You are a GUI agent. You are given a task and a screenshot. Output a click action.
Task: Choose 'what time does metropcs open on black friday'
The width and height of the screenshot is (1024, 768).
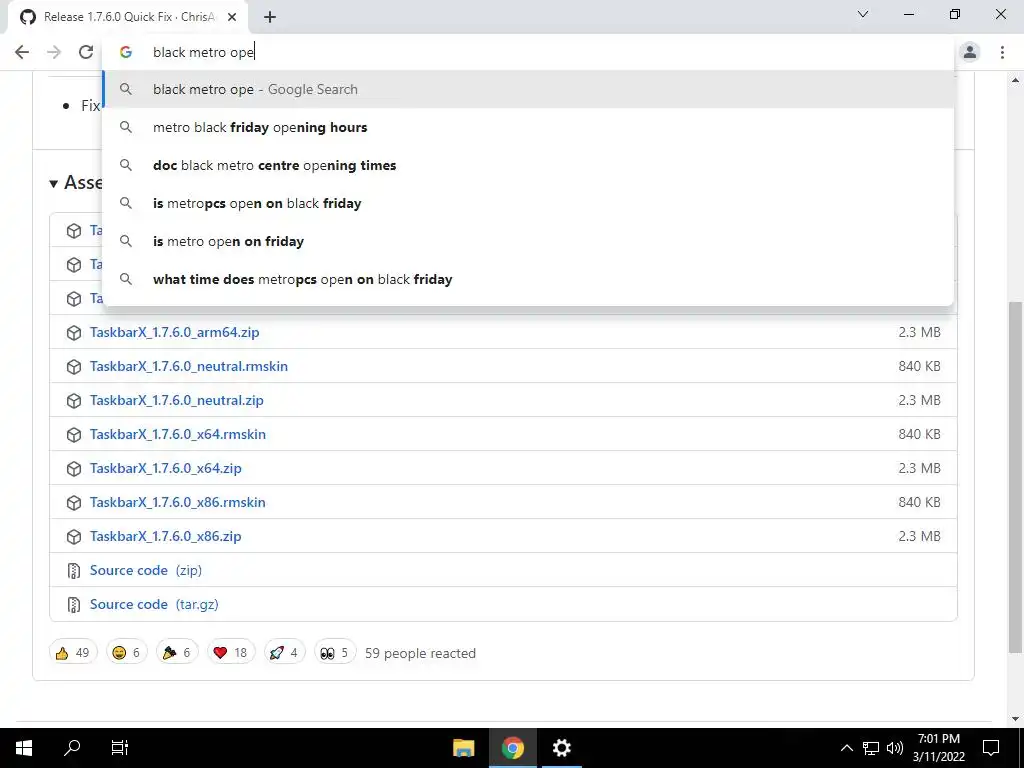tap(529, 279)
